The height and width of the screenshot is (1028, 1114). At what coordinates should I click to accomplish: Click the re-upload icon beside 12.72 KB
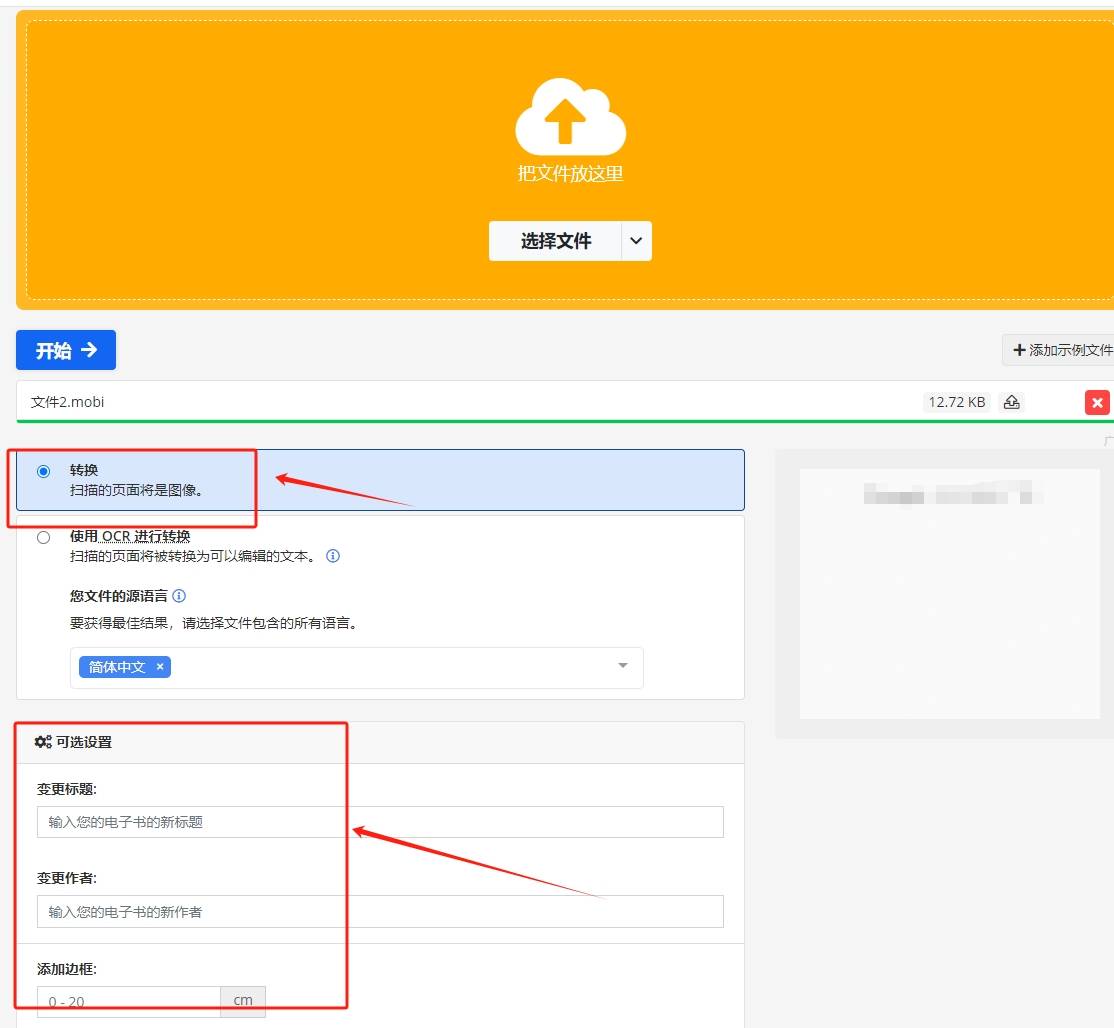pos(1011,402)
